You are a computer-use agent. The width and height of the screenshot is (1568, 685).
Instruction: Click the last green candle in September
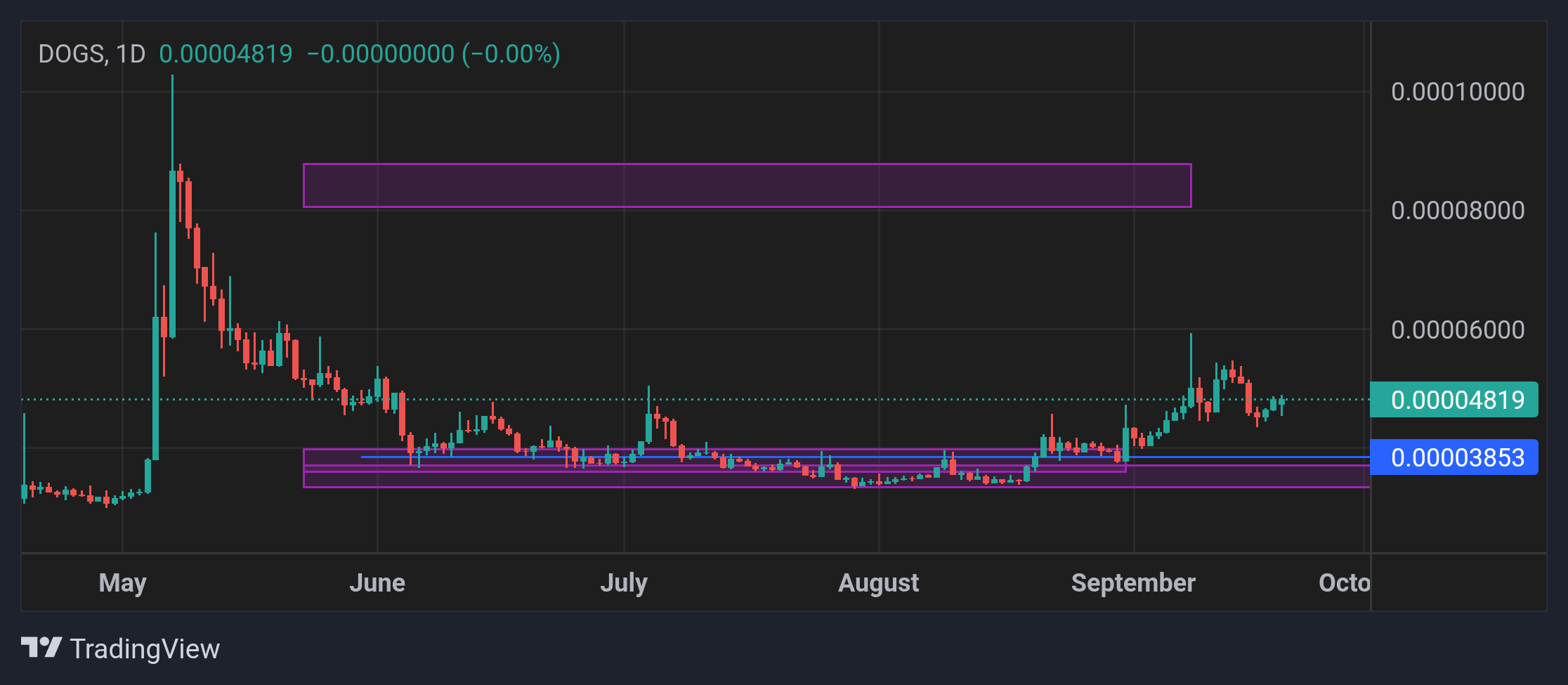click(1281, 403)
